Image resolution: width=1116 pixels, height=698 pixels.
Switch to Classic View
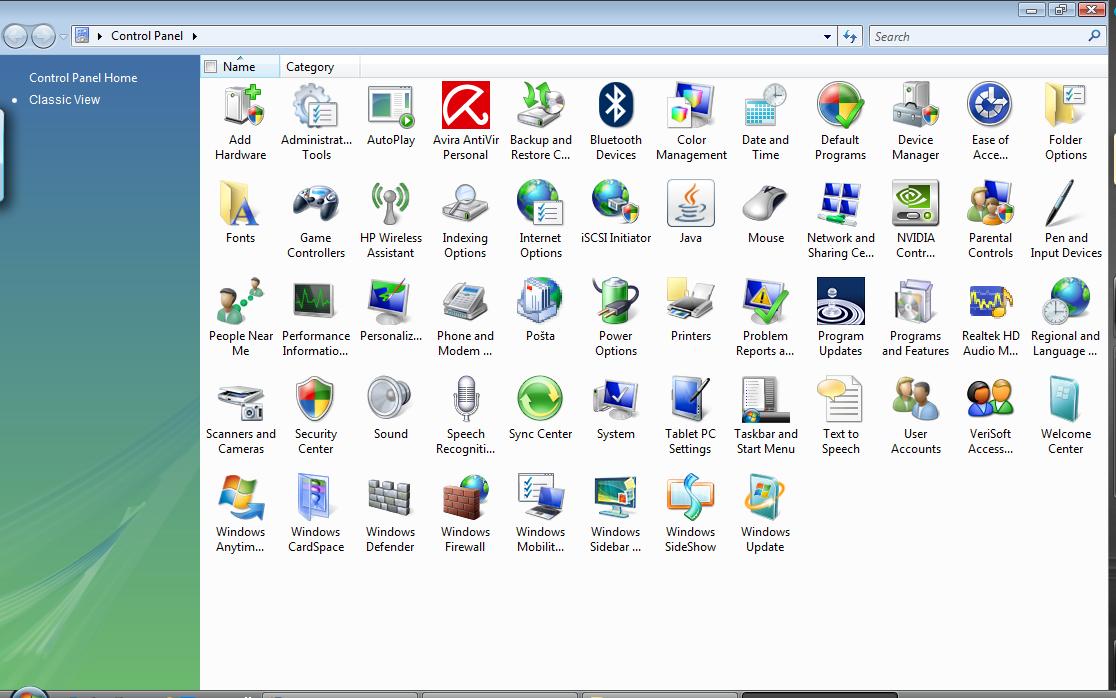(64, 99)
